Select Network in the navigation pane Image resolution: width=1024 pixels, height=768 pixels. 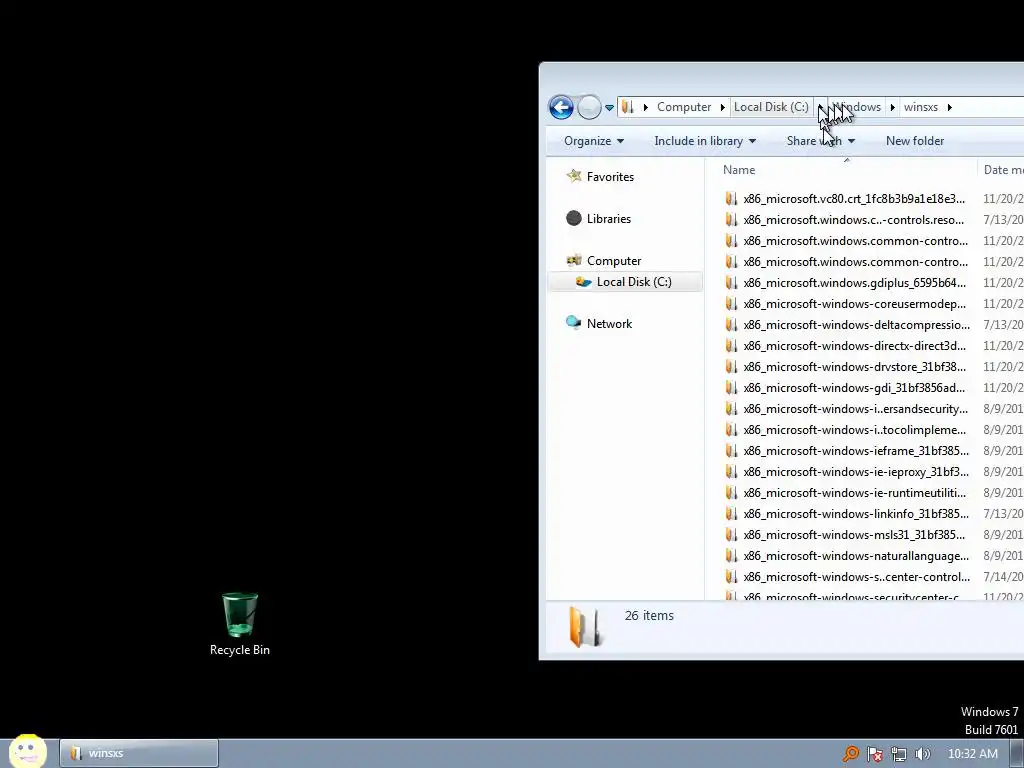pyautogui.click(x=609, y=324)
